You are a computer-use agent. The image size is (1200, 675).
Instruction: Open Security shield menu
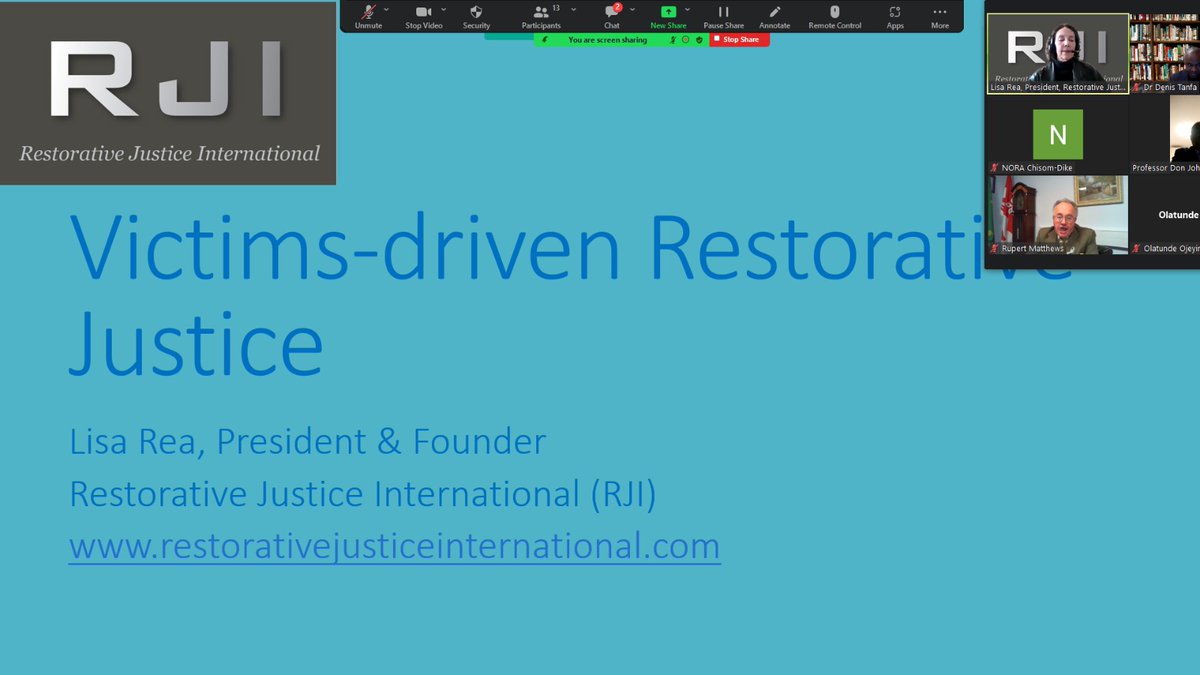pyautogui.click(x=476, y=16)
